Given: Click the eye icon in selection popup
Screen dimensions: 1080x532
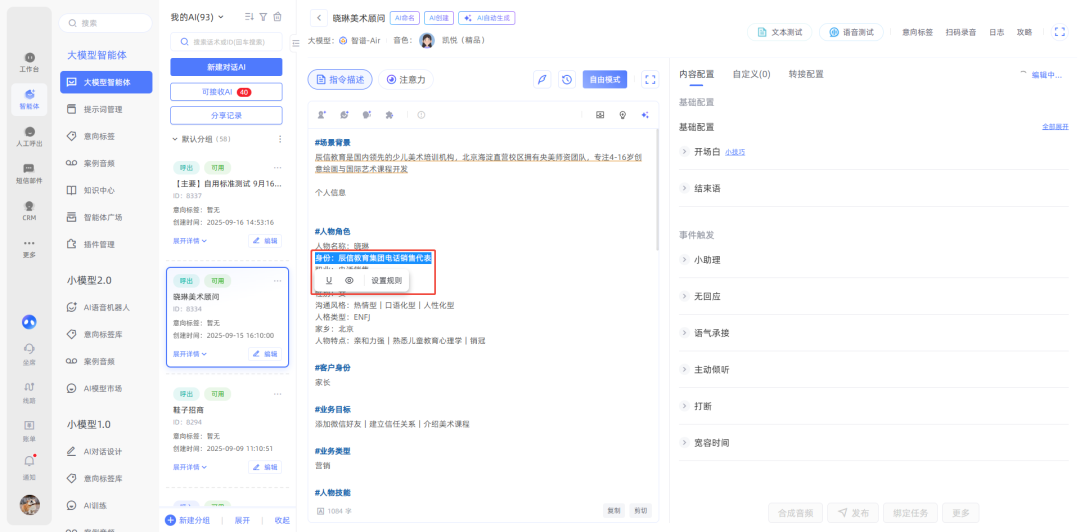Looking at the screenshot, I should 349,280.
